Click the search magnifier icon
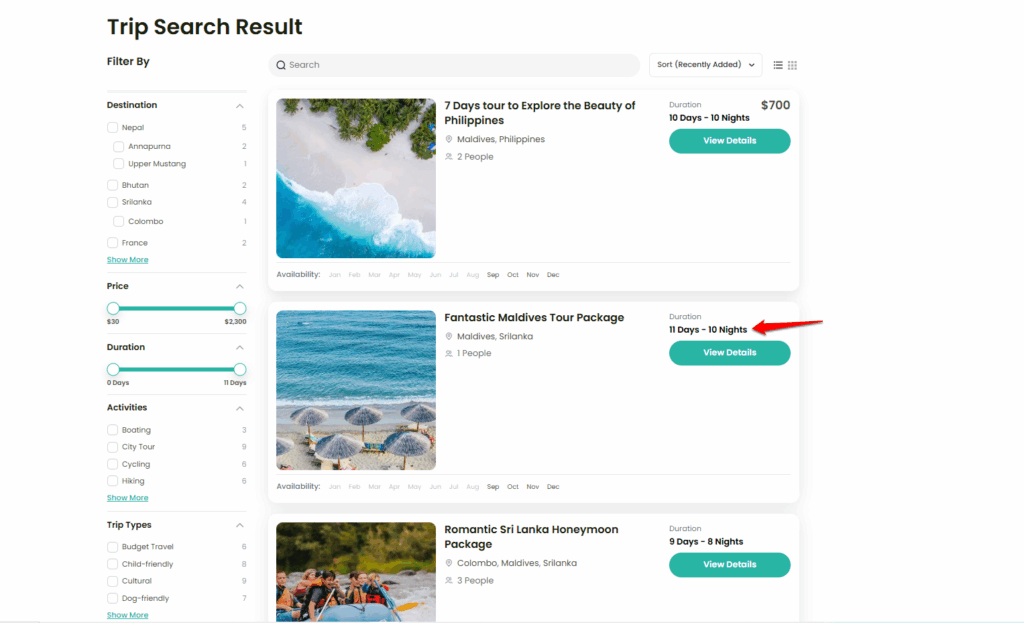The image size is (1024, 623). pos(281,65)
